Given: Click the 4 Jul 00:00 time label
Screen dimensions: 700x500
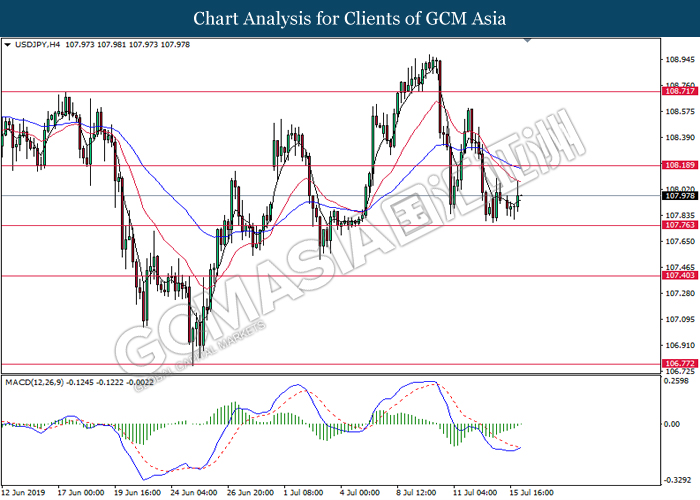Looking at the screenshot, I should (x=360, y=492).
